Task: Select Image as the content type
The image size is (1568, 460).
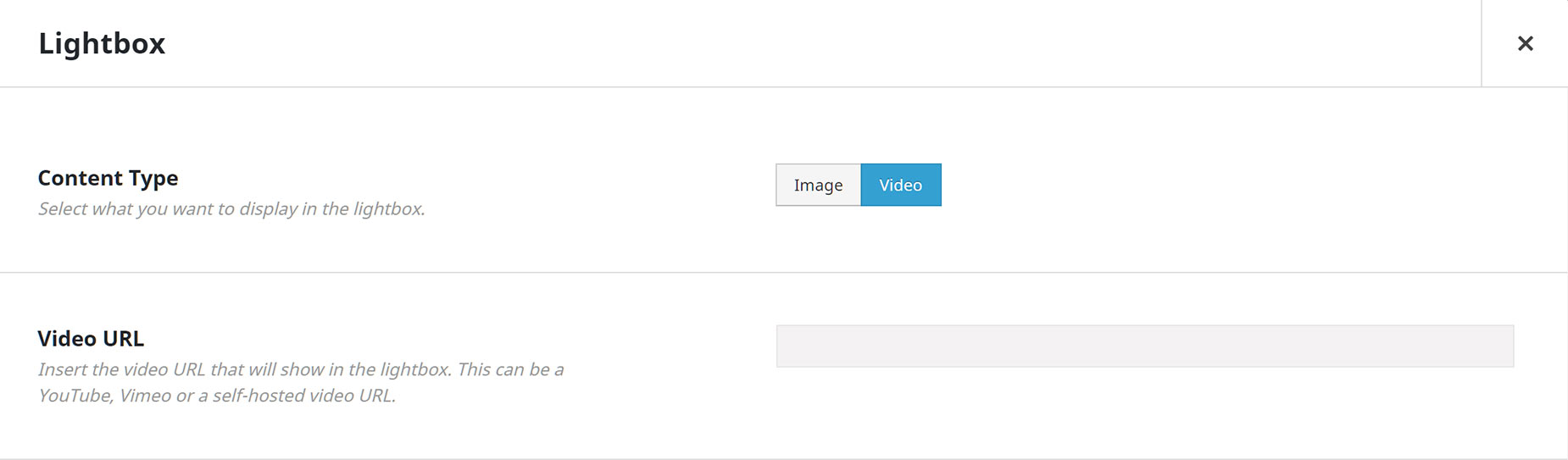Action: [x=818, y=185]
